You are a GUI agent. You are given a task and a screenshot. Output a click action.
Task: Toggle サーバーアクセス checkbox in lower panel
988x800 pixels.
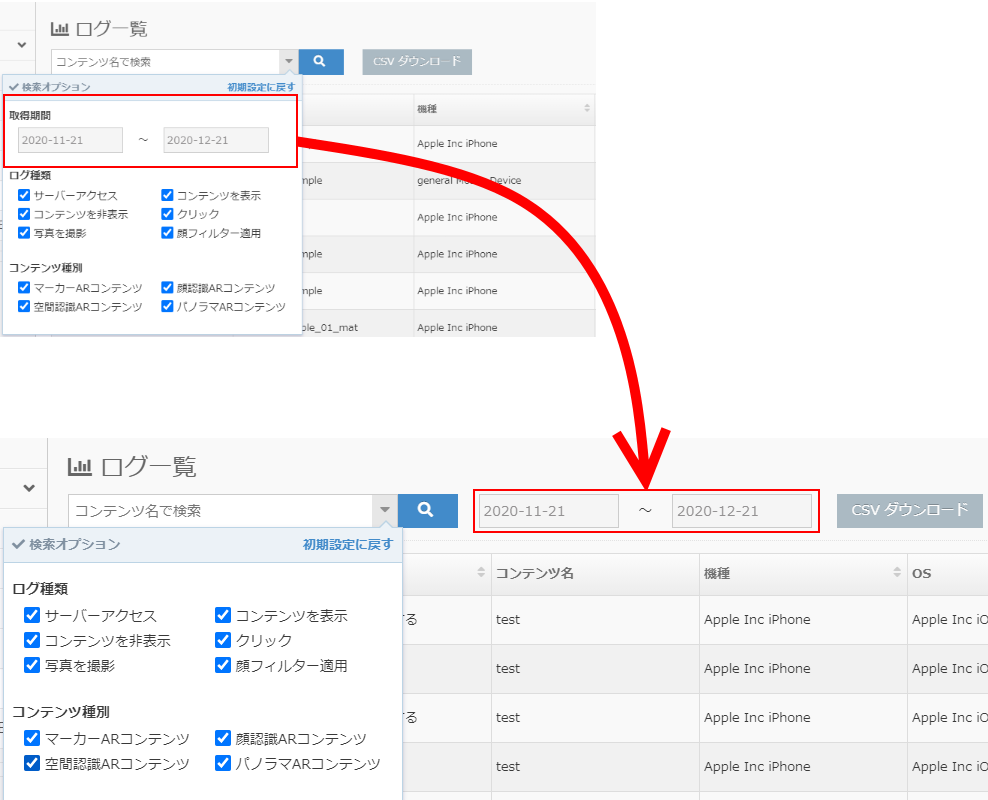(x=32, y=615)
